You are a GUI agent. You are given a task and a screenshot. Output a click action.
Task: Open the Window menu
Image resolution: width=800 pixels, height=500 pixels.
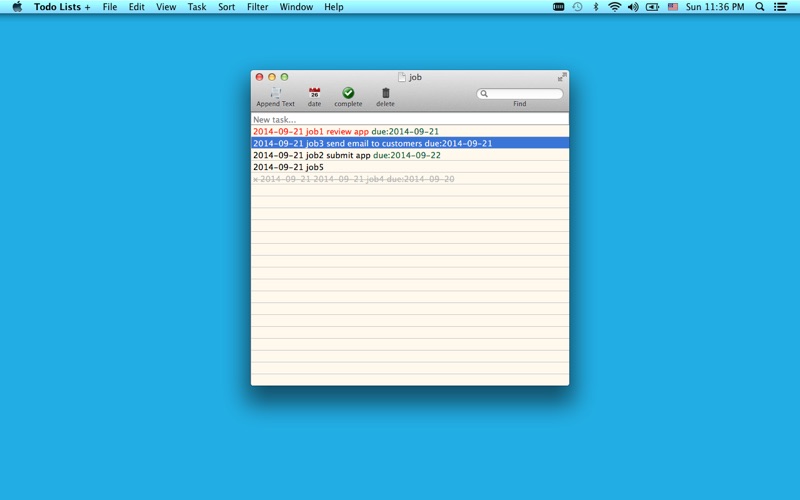(x=296, y=7)
